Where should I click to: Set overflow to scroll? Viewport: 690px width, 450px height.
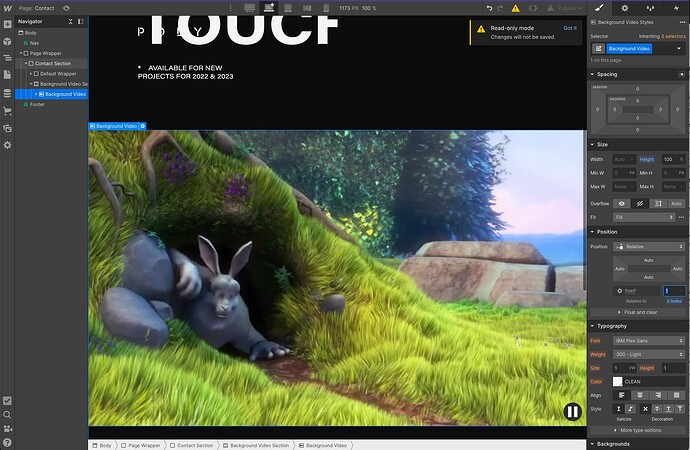658,203
